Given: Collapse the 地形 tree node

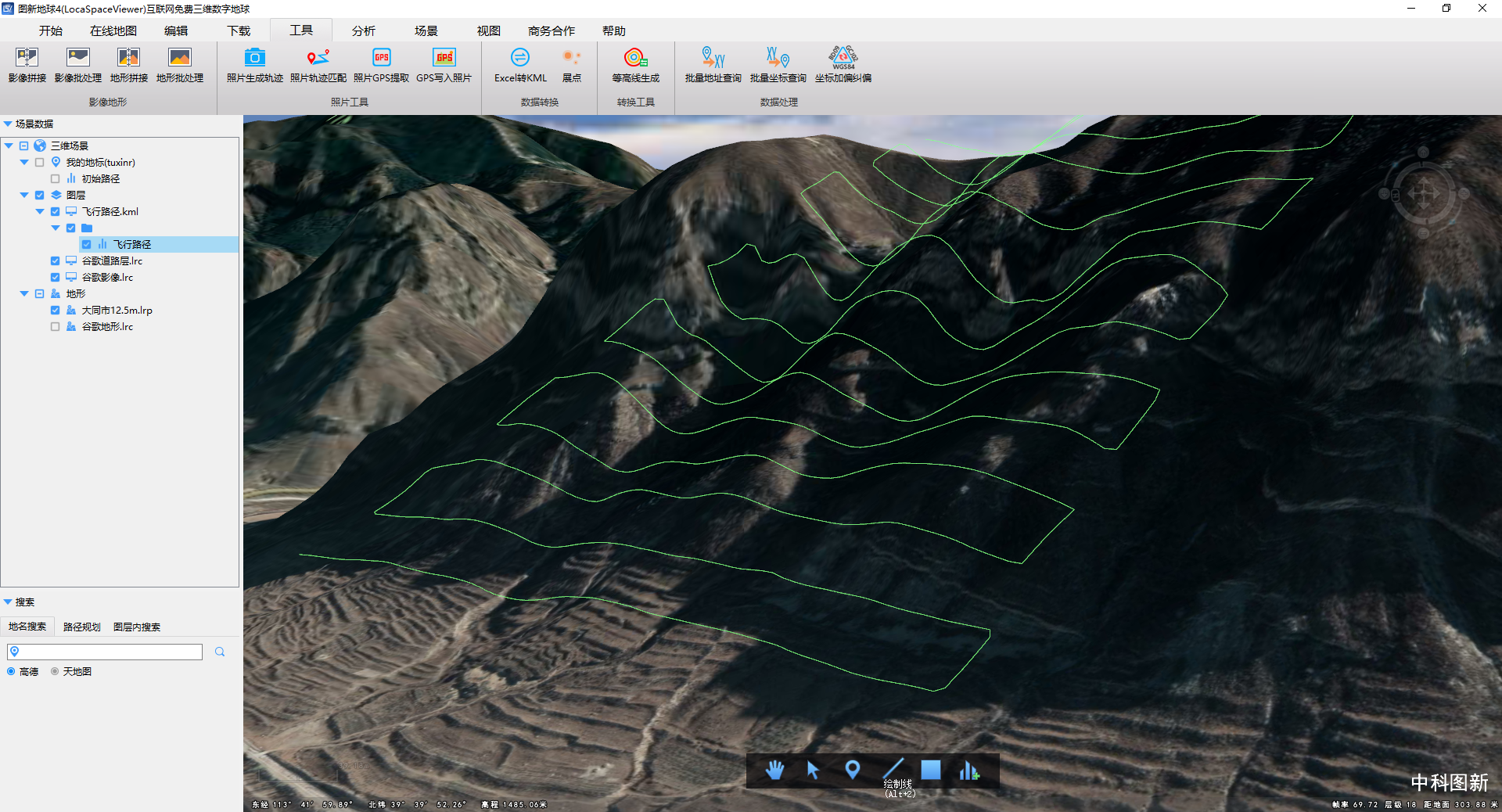Looking at the screenshot, I should pyautogui.click(x=24, y=294).
